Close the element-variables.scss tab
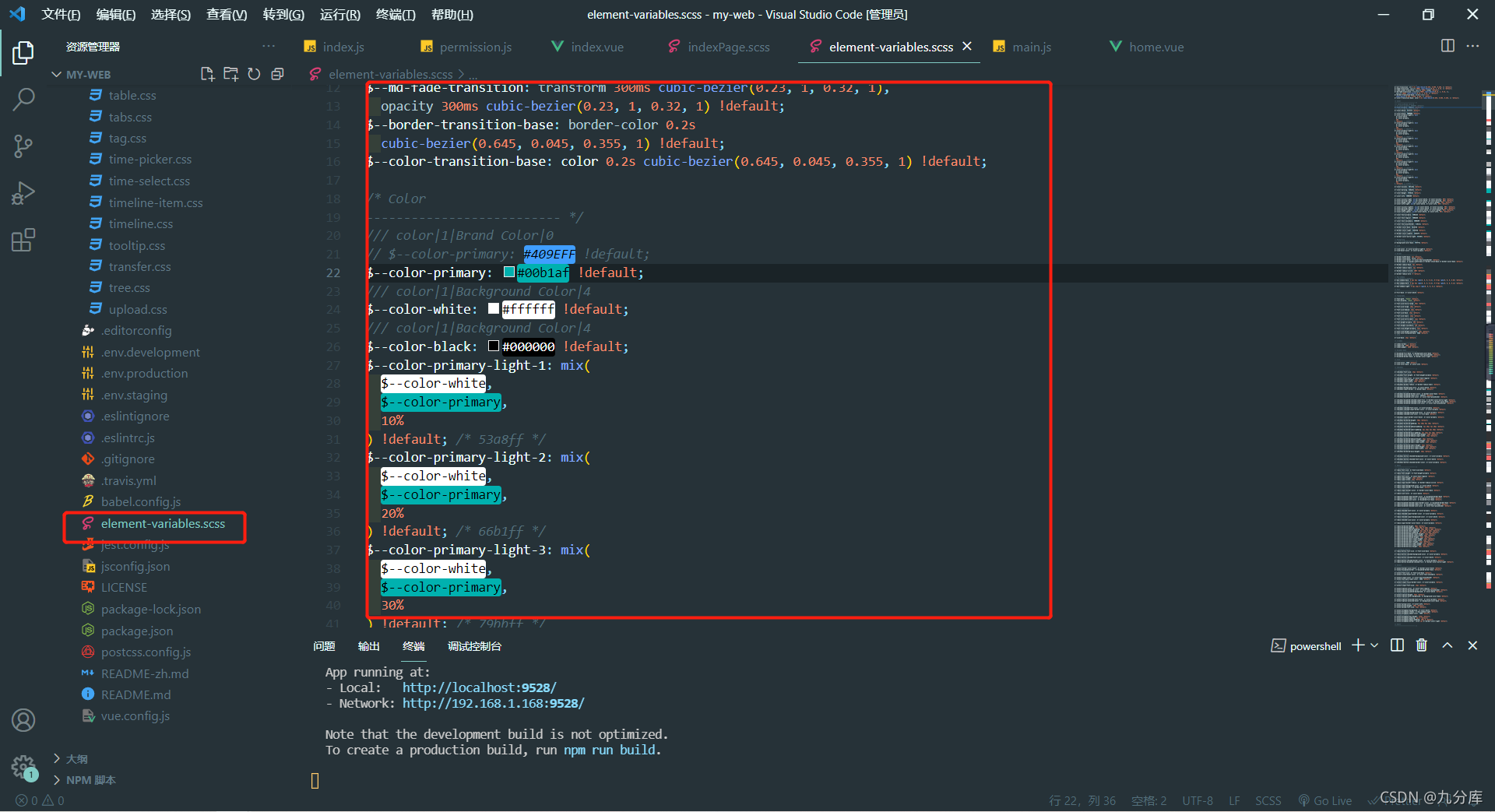Viewport: 1495px width, 812px height. click(967, 46)
